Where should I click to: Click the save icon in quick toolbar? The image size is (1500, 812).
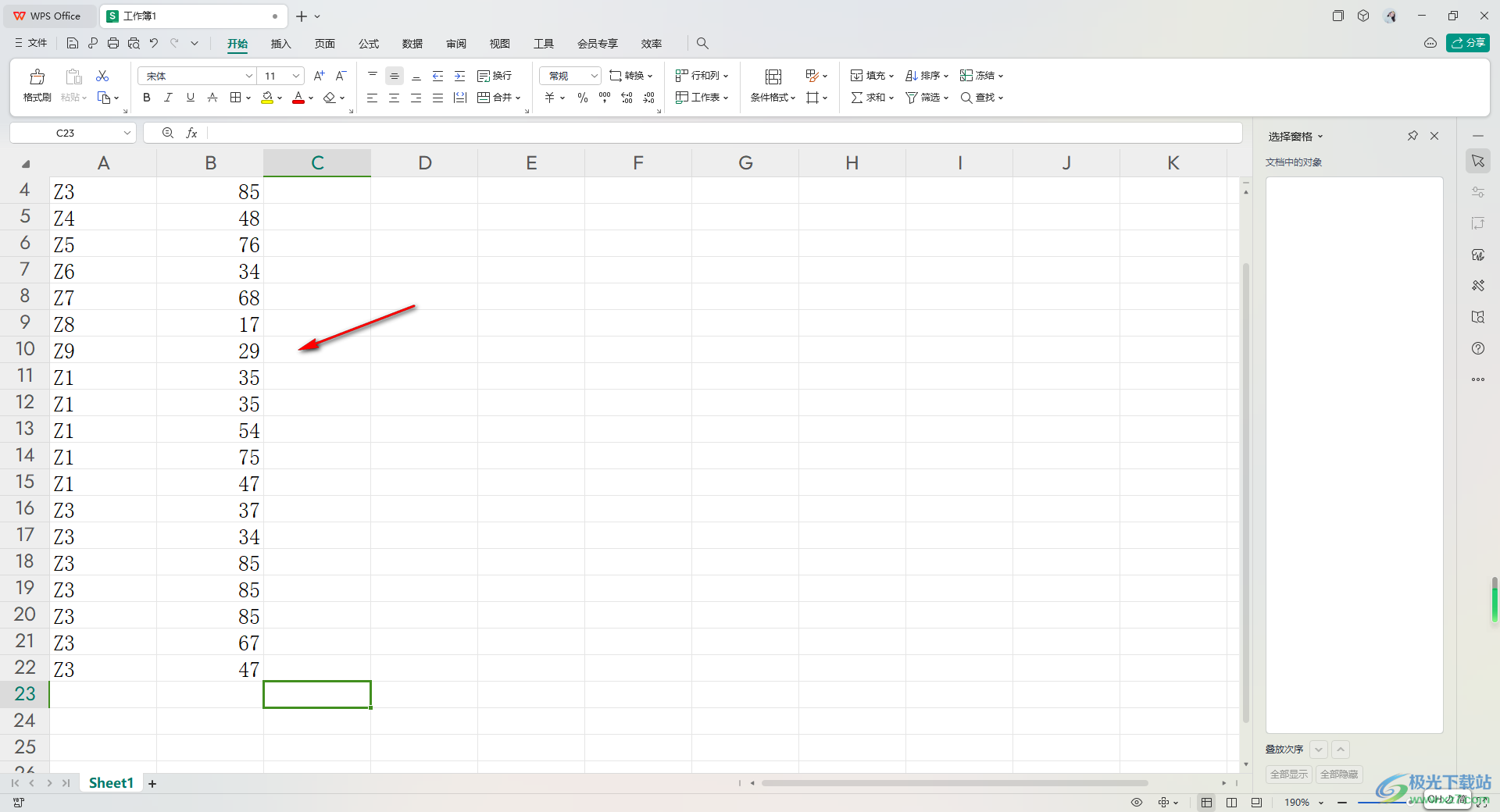(73, 43)
